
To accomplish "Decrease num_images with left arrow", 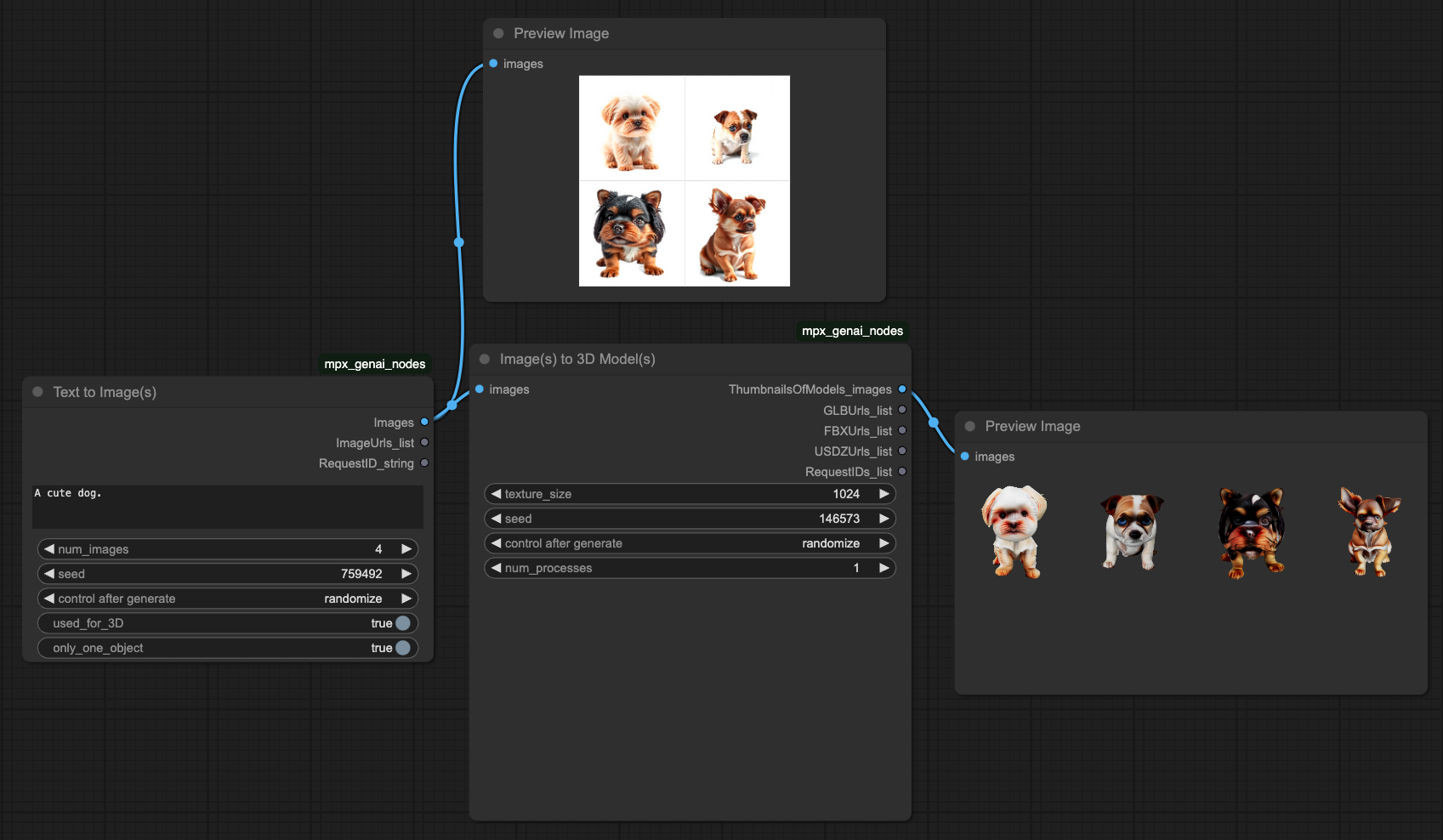I will (x=49, y=549).
